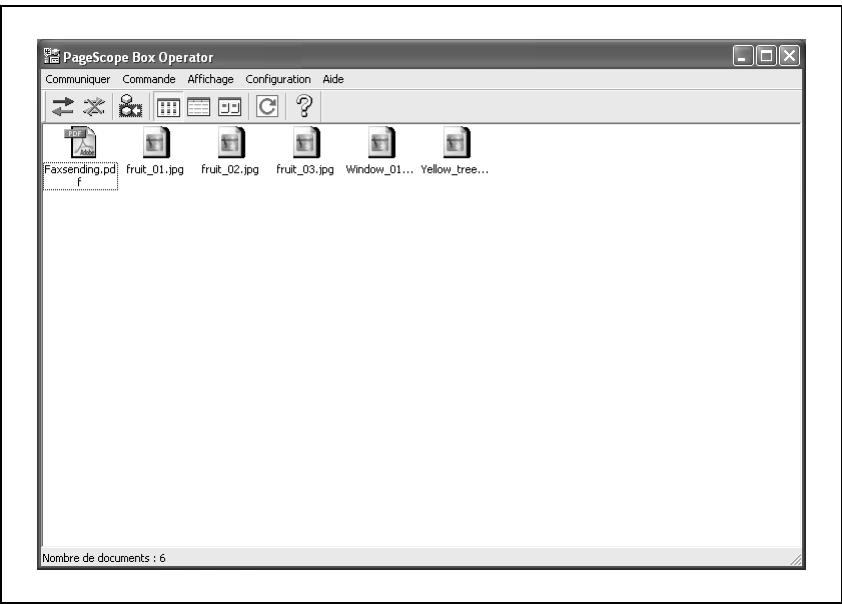Click the question mark help icon
The image size is (842, 604).
tap(304, 106)
